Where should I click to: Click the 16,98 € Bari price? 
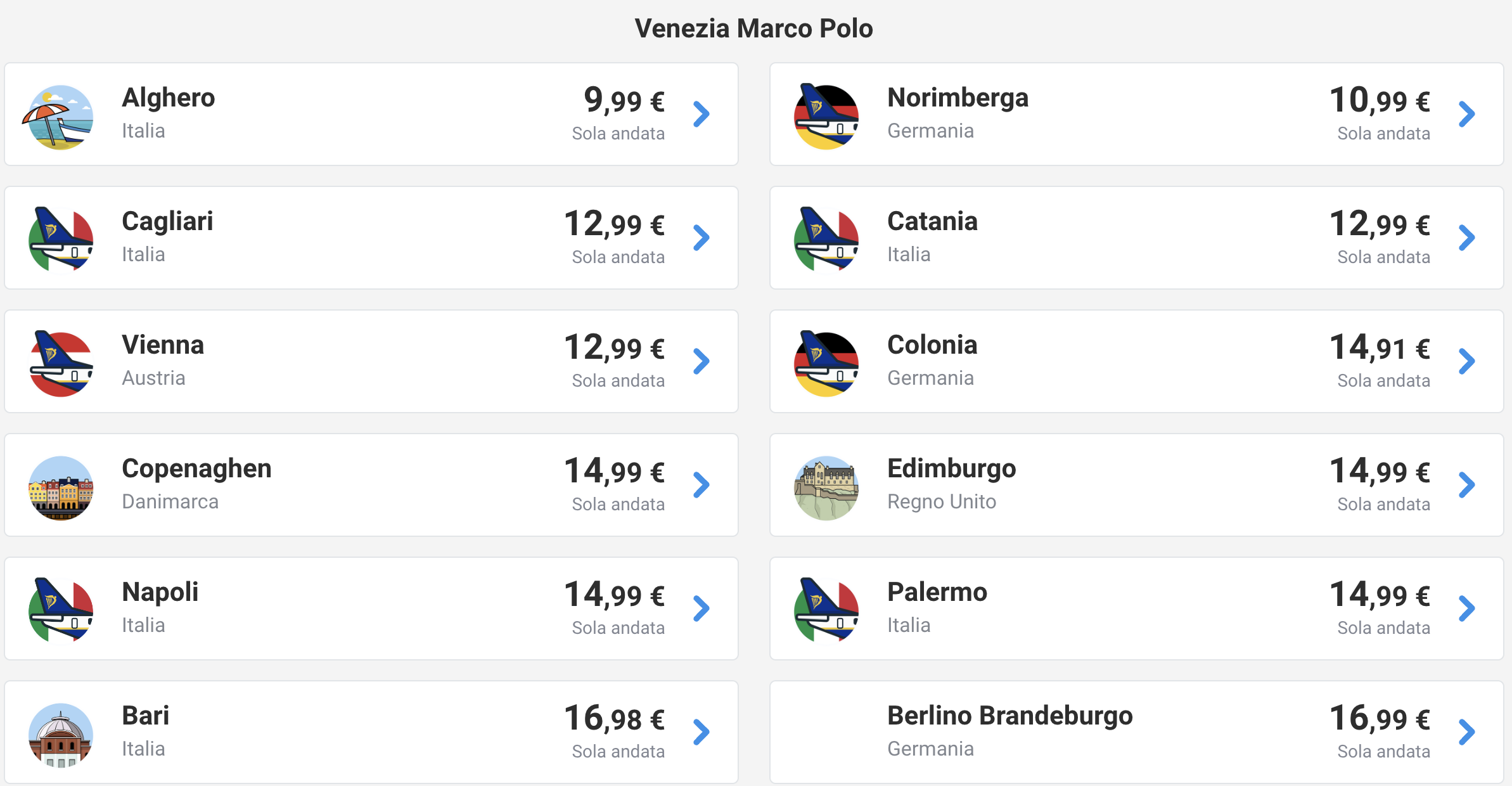tap(614, 718)
